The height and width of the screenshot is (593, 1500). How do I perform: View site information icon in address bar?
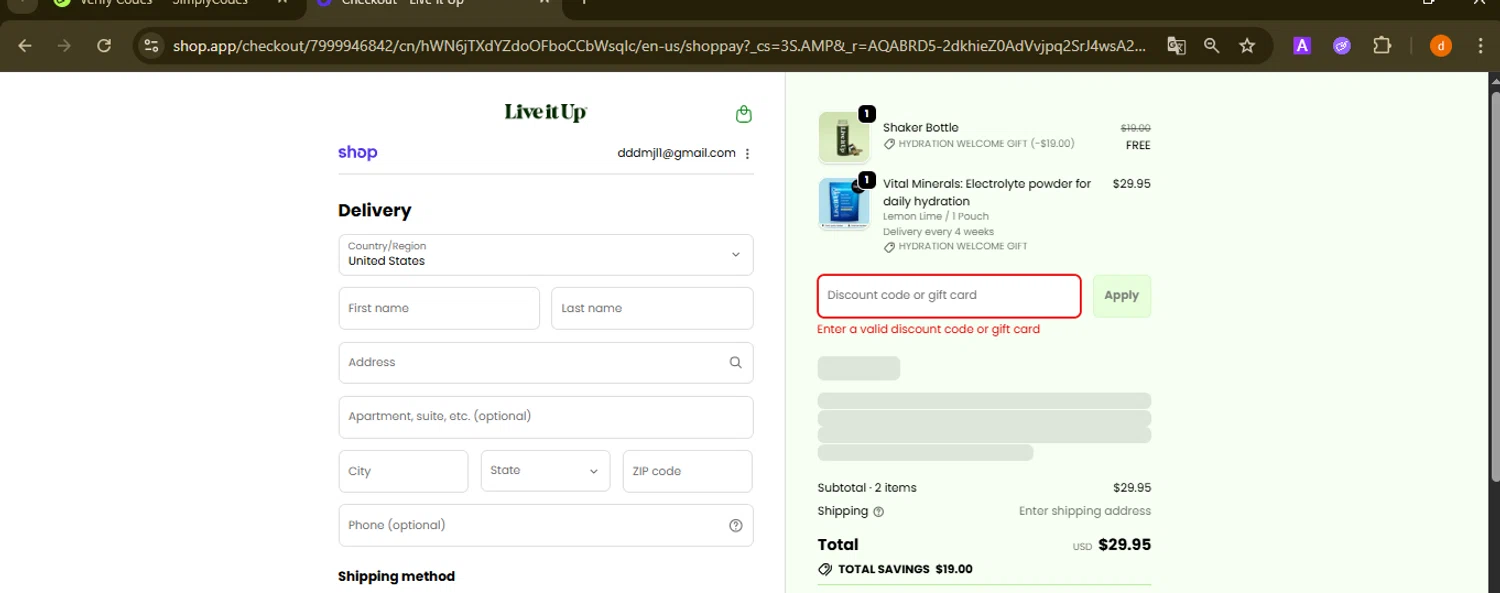pos(151,45)
